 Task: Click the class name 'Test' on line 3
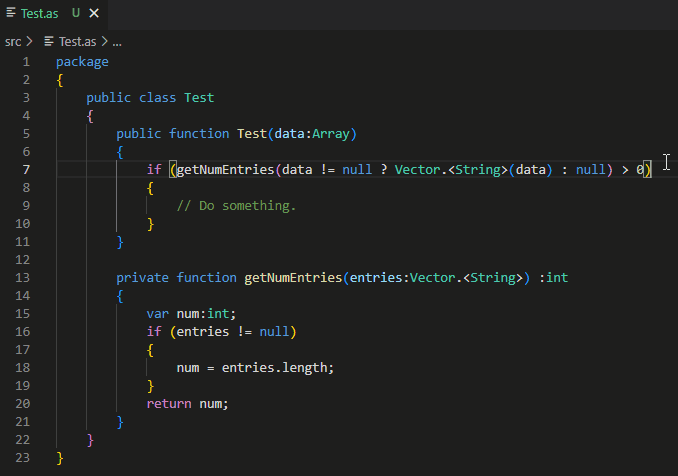pyautogui.click(x=199, y=98)
